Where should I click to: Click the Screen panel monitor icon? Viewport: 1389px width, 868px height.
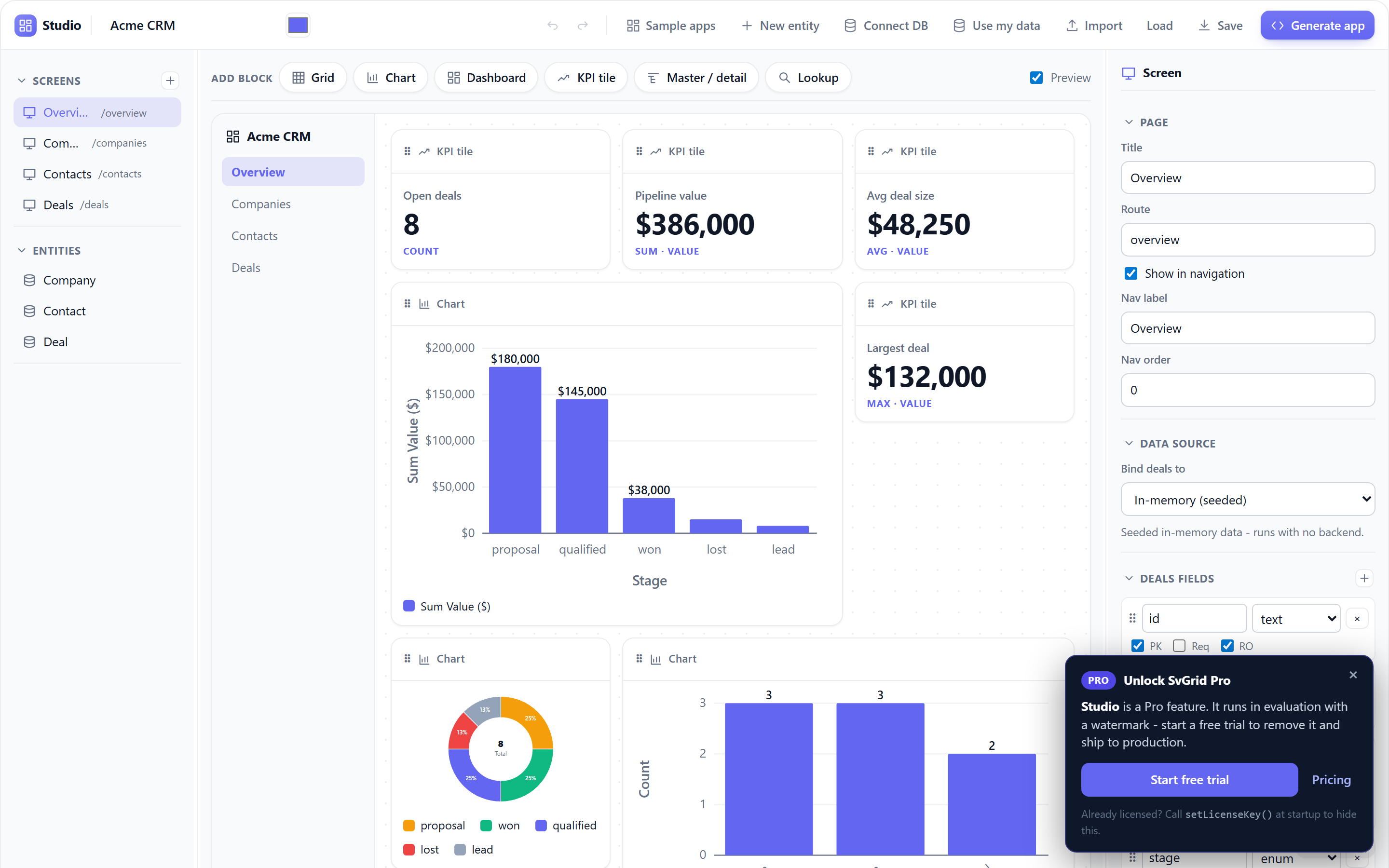[x=1129, y=73]
